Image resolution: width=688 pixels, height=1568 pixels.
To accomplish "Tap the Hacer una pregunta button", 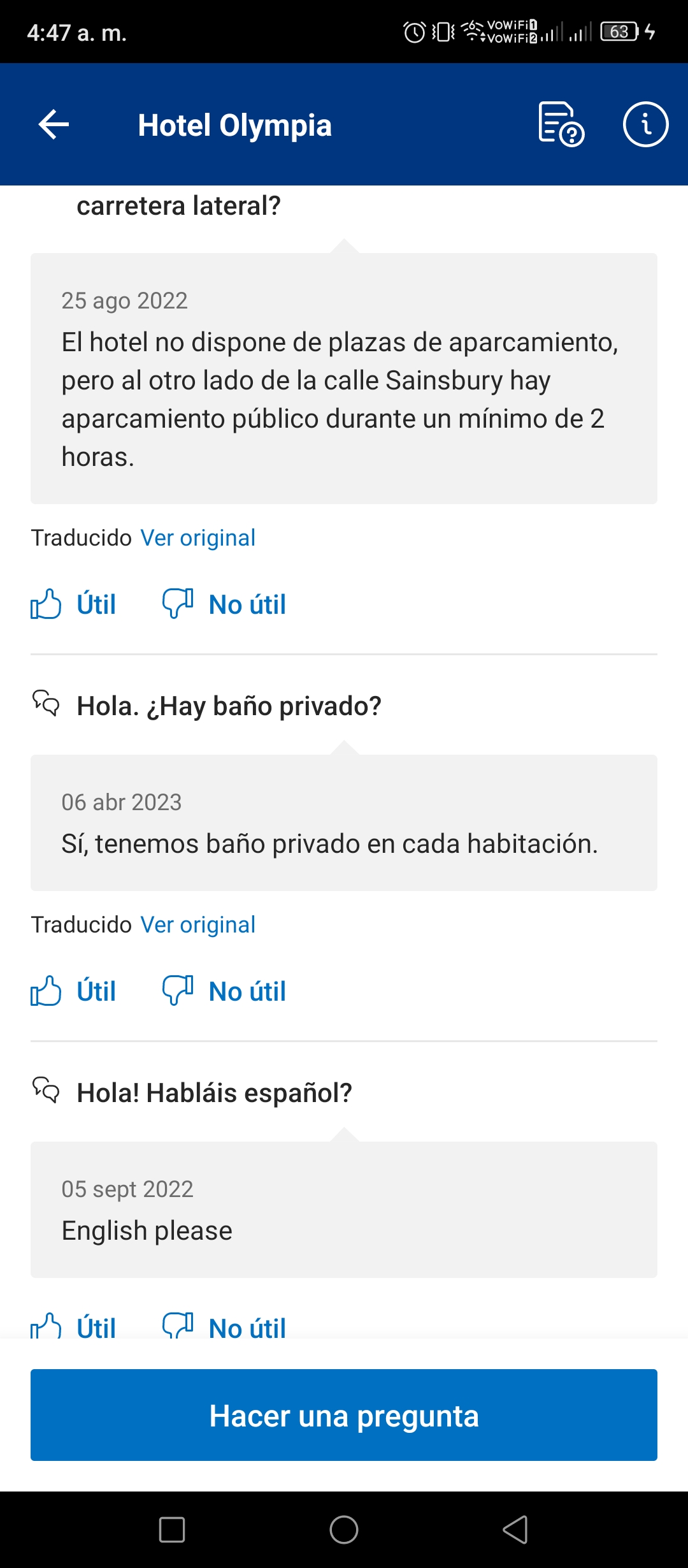I will (x=344, y=1415).
